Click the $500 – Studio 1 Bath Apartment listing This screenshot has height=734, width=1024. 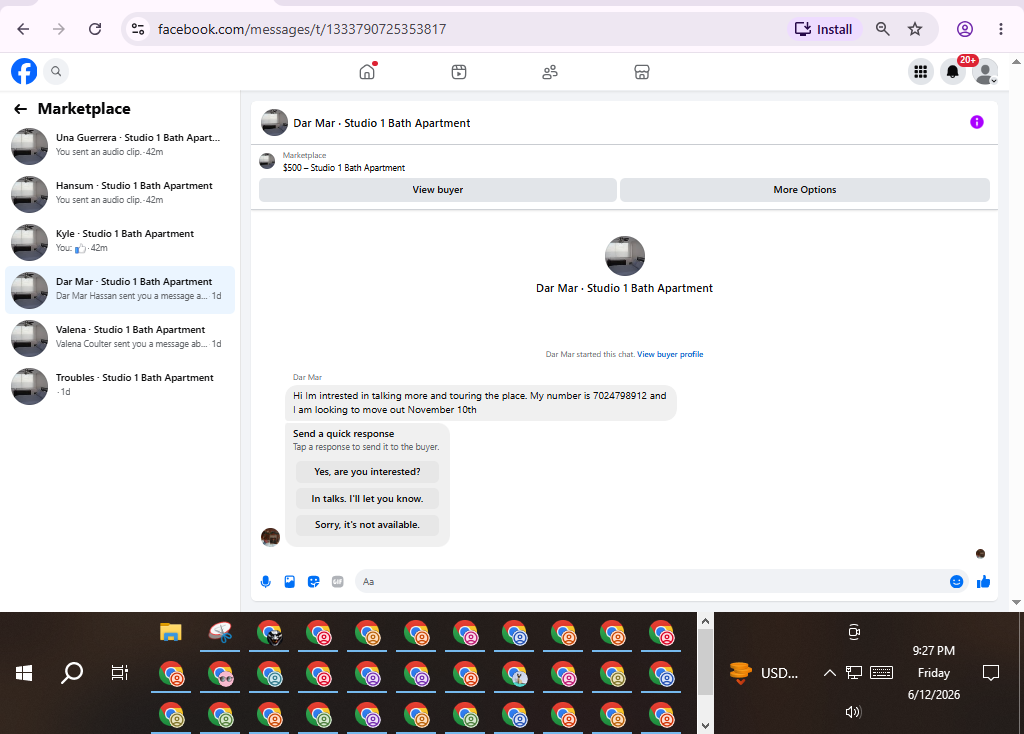(344, 168)
